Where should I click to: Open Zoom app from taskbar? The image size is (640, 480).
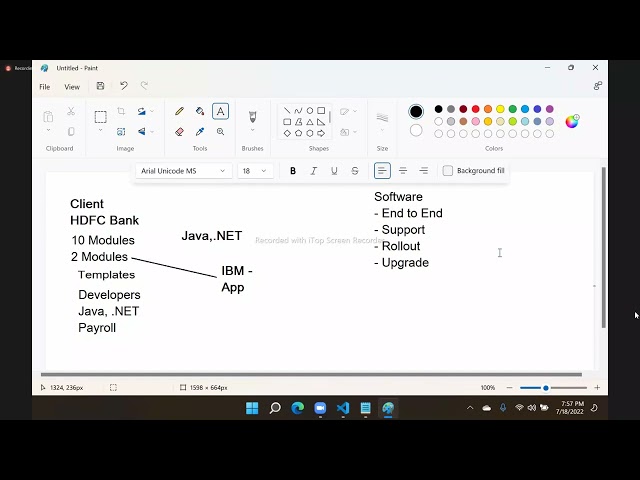320,408
